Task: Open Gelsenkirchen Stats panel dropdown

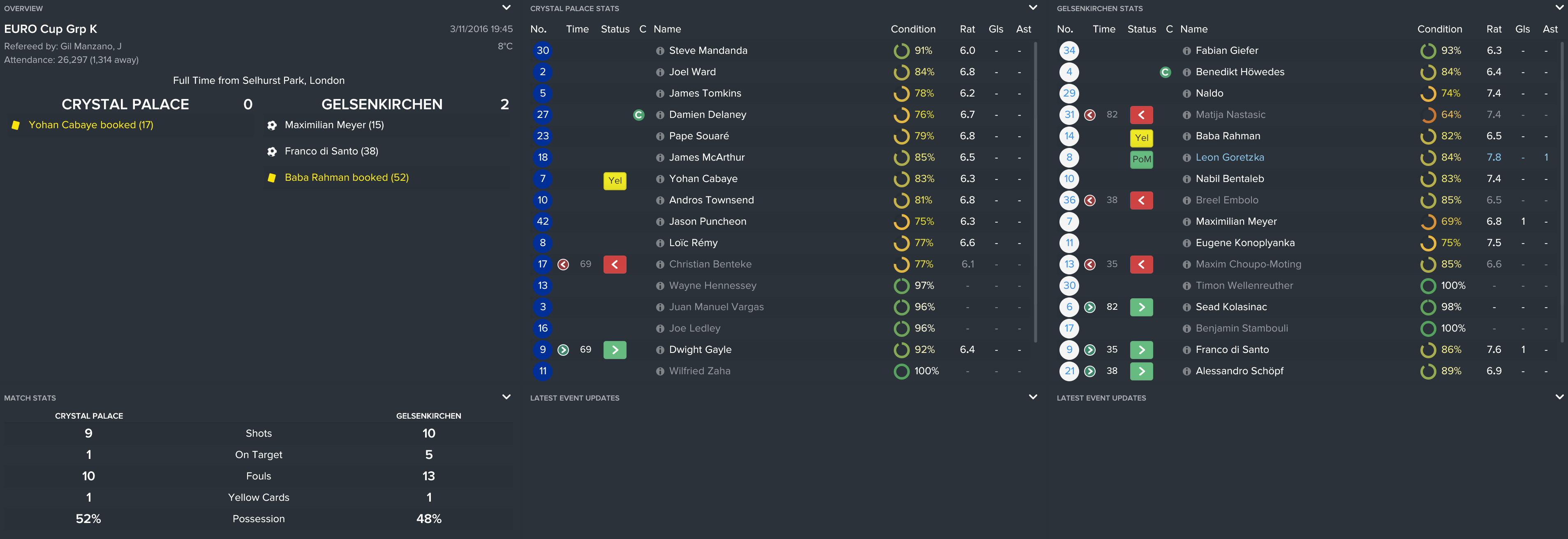Action: pos(1559,8)
